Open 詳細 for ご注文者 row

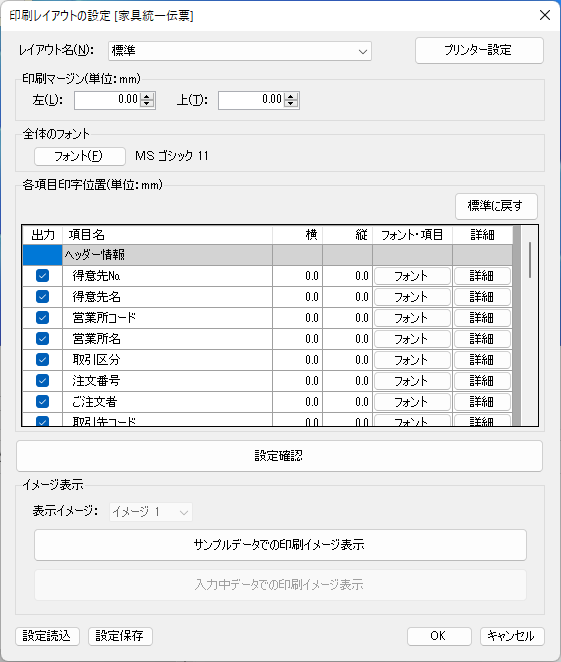point(482,402)
